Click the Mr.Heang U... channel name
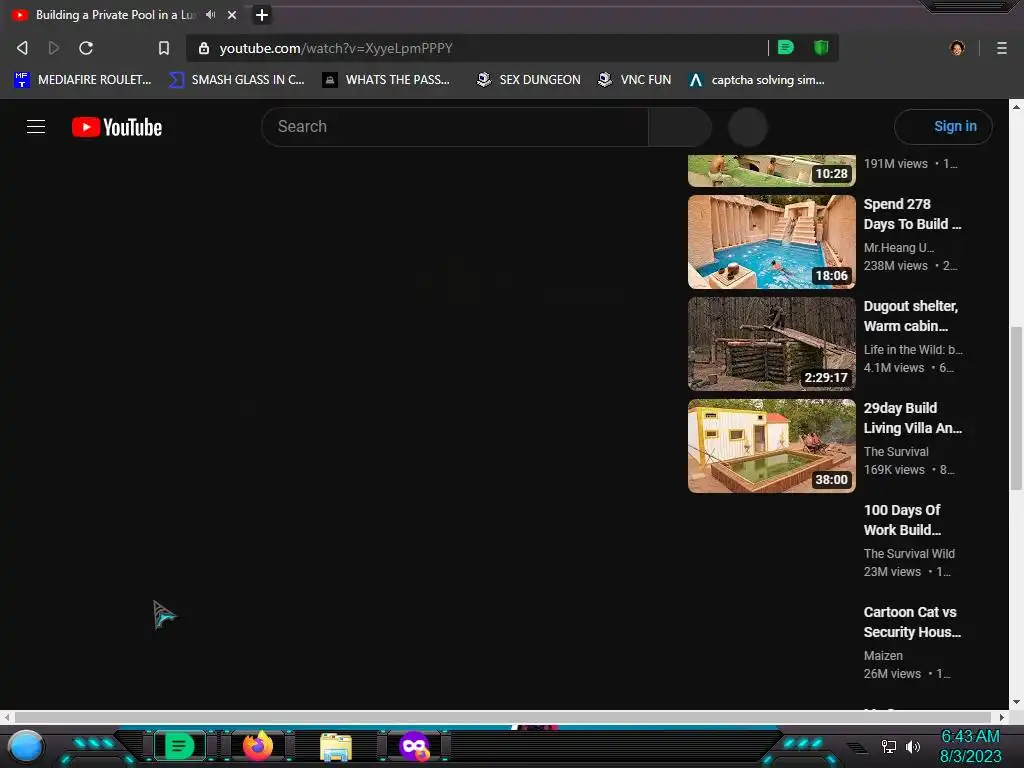Viewport: 1024px width, 768px height. coord(899,248)
